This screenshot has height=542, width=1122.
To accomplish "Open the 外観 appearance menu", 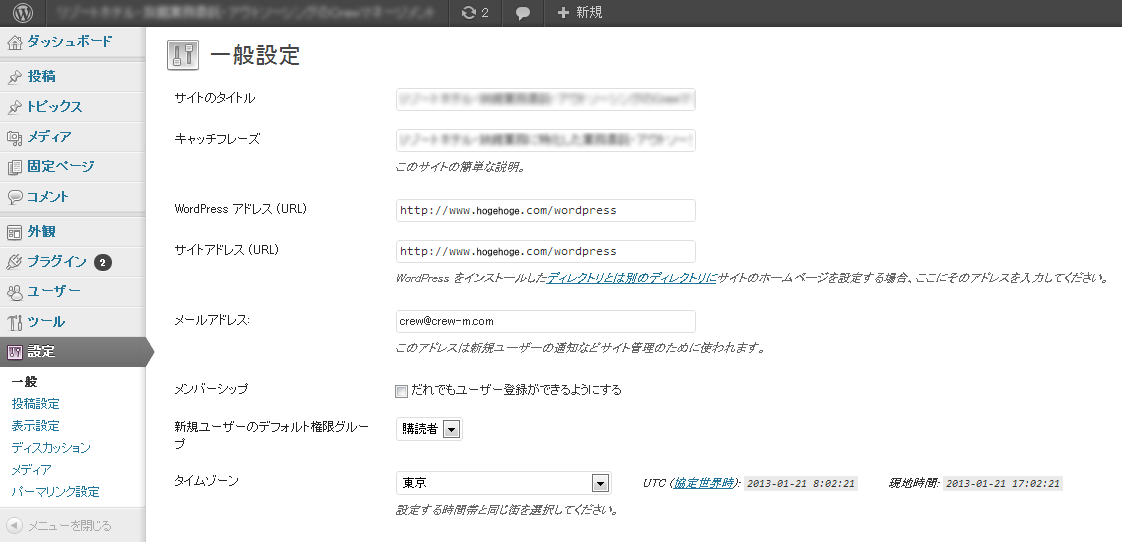I will click(x=42, y=232).
